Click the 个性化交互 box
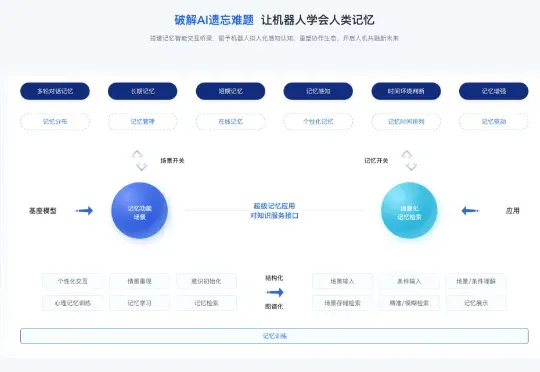 click(x=73, y=281)
